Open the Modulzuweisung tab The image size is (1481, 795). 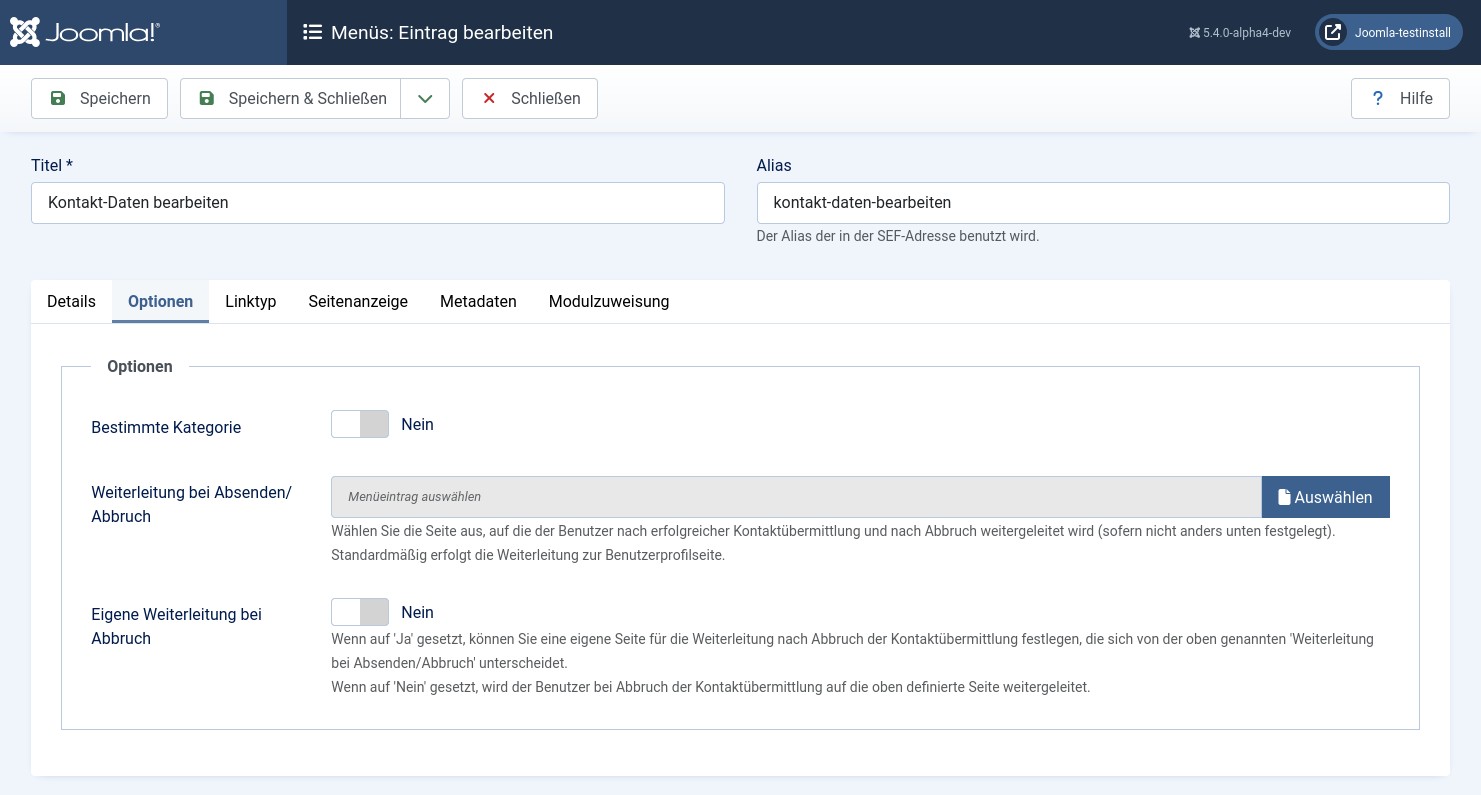(x=608, y=301)
